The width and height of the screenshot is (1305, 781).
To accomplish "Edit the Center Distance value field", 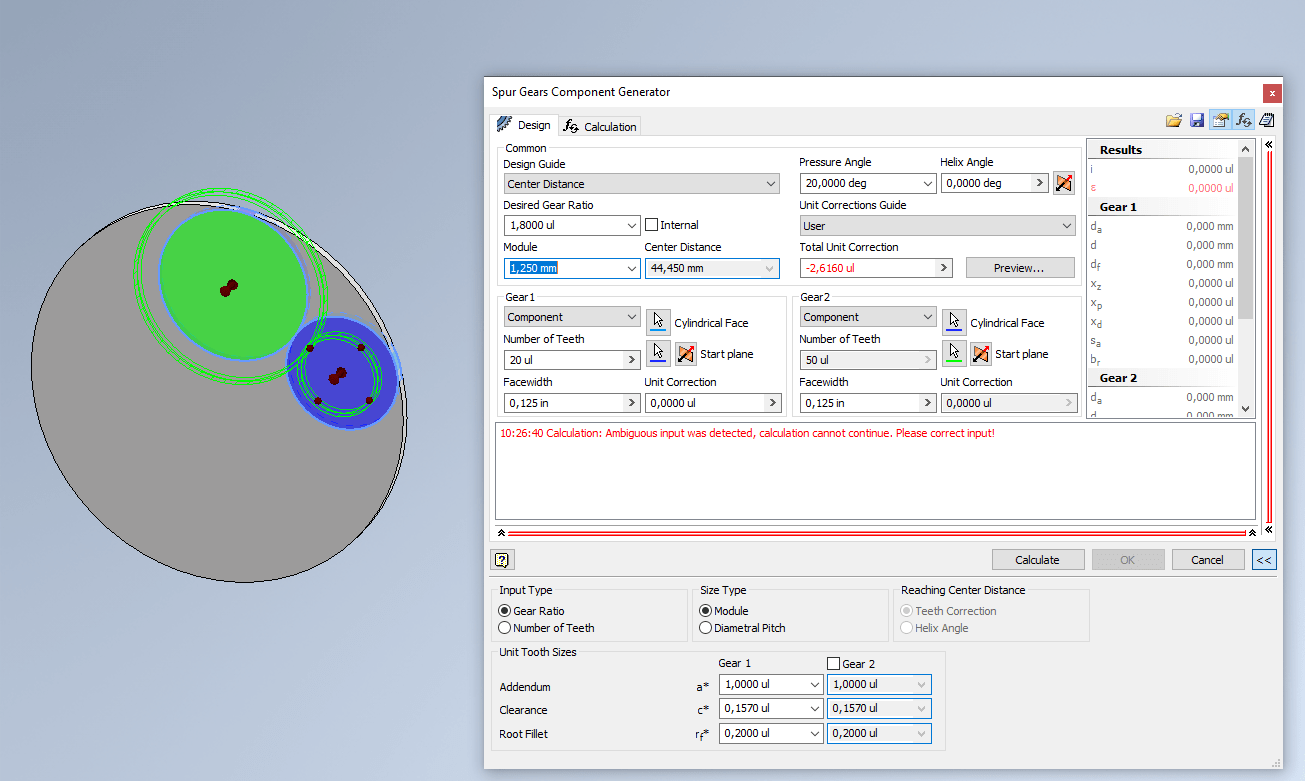I will [705, 268].
